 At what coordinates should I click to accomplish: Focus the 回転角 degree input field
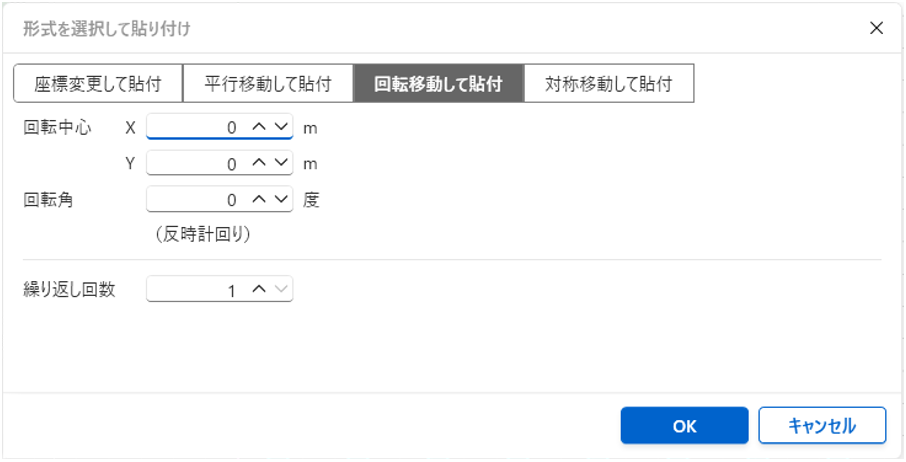(195, 200)
